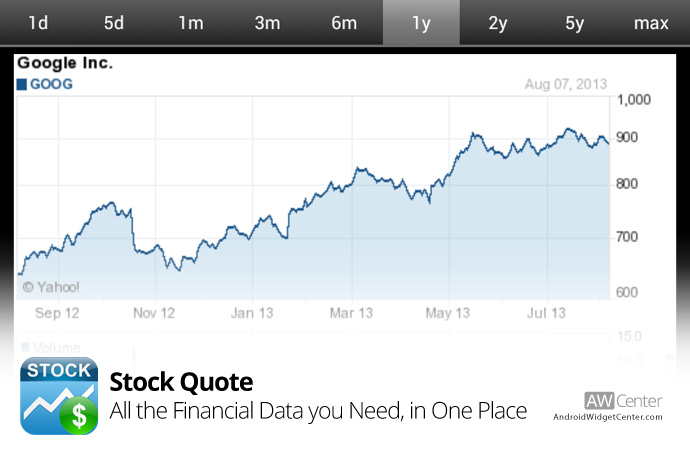The height and width of the screenshot is (450, 690).
Task: Switch chart to 6m range
Action: [x=344, y=23]
